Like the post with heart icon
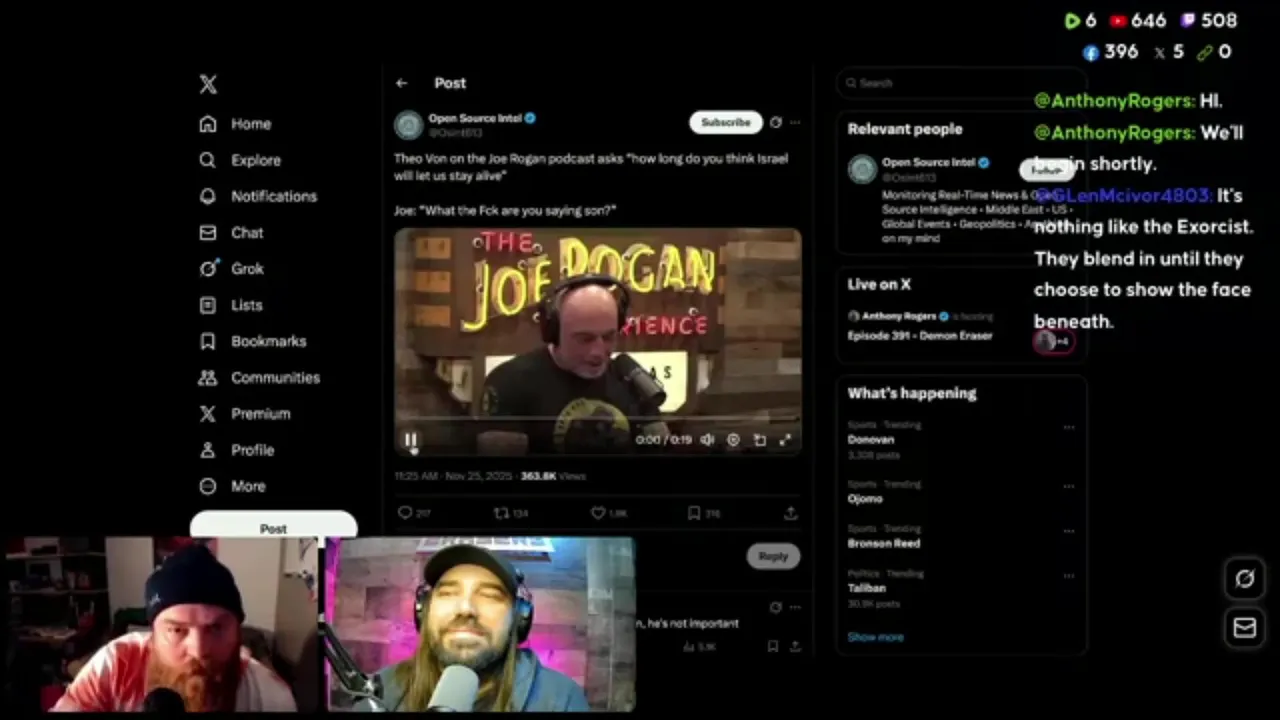This screenshot has width=1280, height=720. pyautogui.click(x=598, y=513)
